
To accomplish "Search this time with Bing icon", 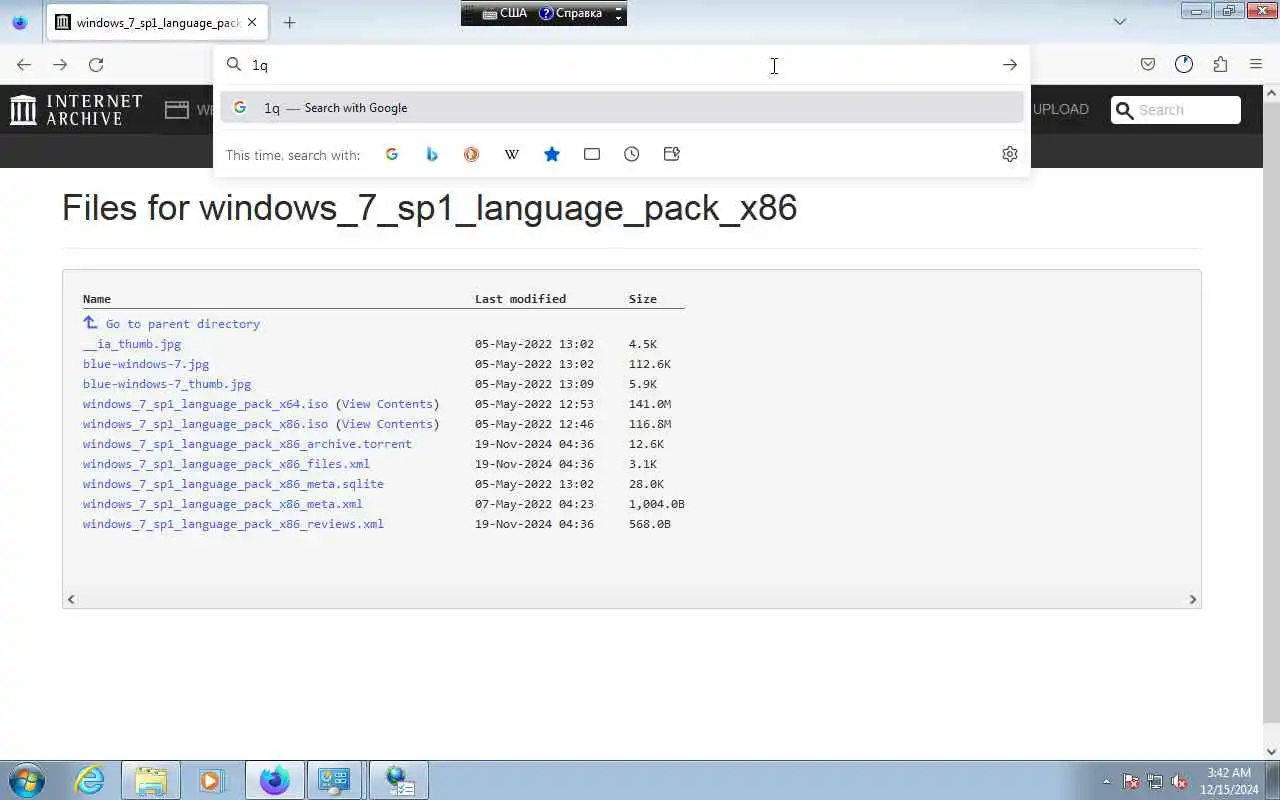I will tap(432, 154).
